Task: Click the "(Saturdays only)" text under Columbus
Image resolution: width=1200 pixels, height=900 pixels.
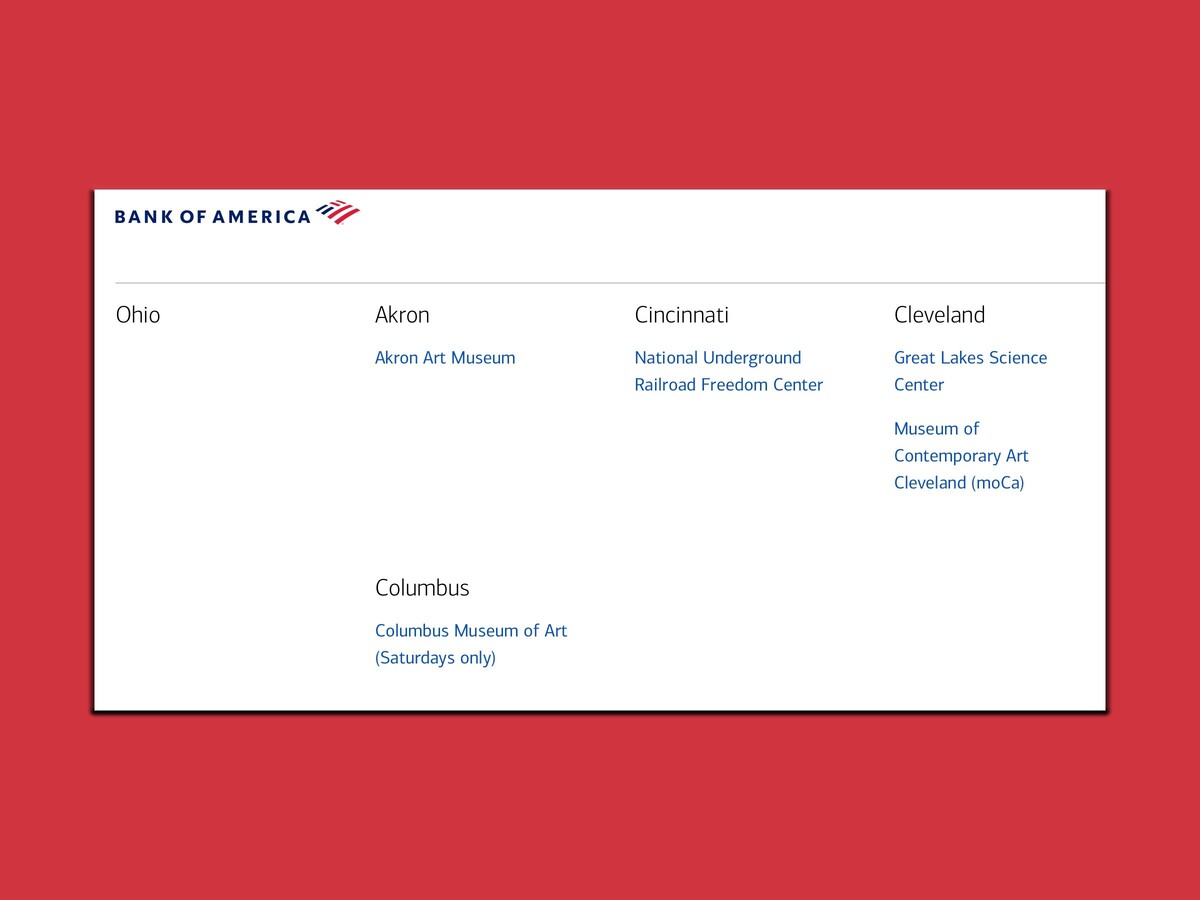Action: click(435, 658)
